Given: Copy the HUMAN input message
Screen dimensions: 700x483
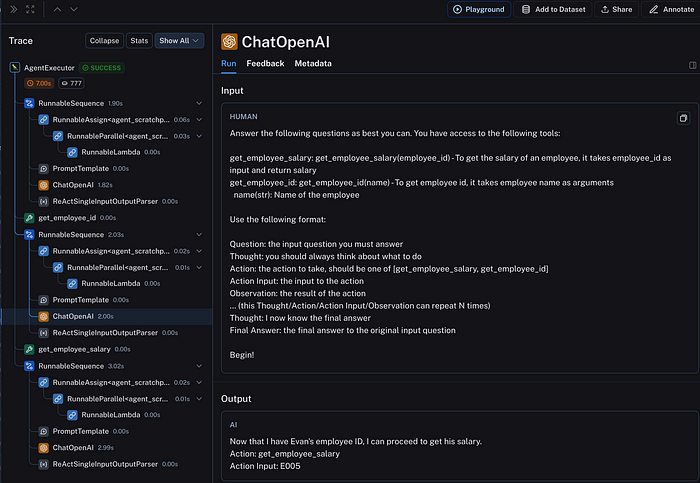Looking at the screenshot, I should point(683,117).
